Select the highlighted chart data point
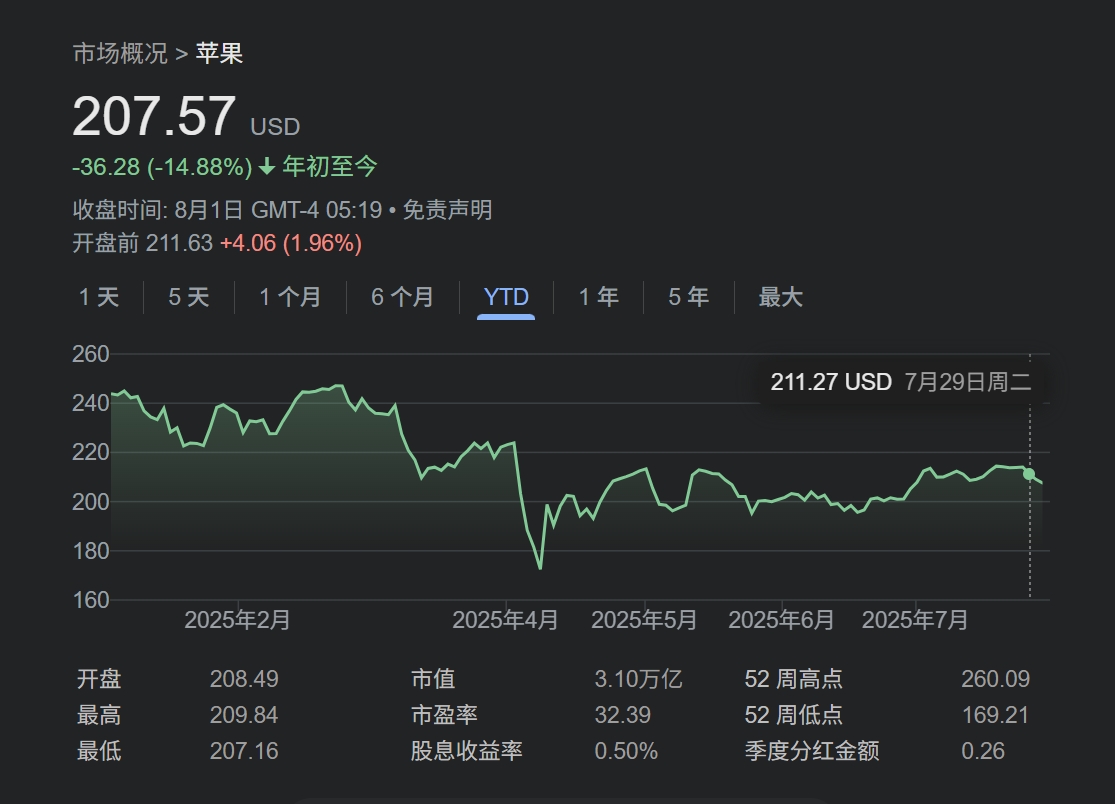The image size is (1115, 804). [1027, 476]
